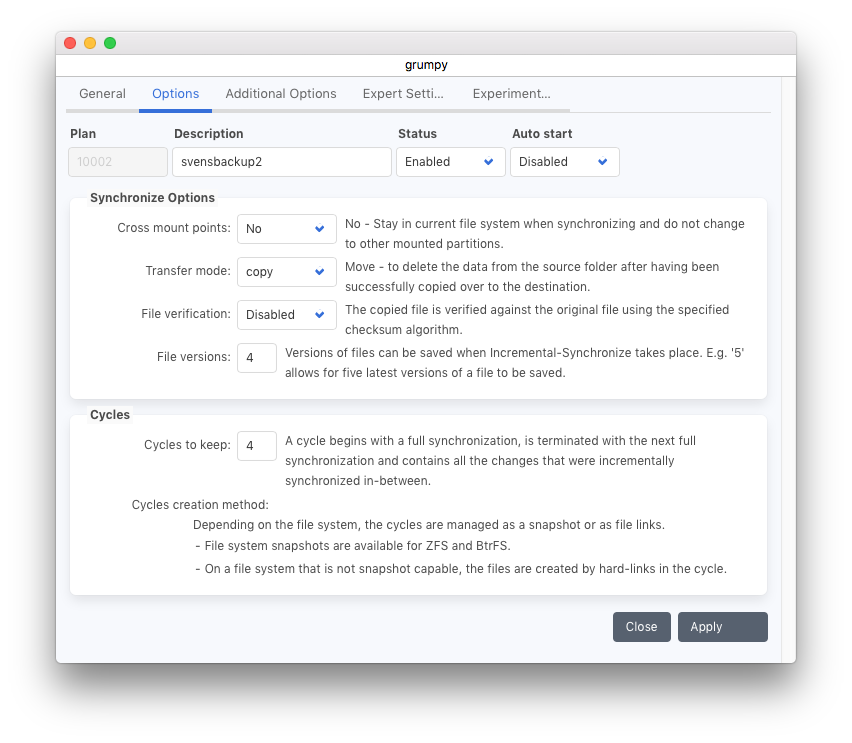
Task: Switch to the General tab
Action: (102, 94)
